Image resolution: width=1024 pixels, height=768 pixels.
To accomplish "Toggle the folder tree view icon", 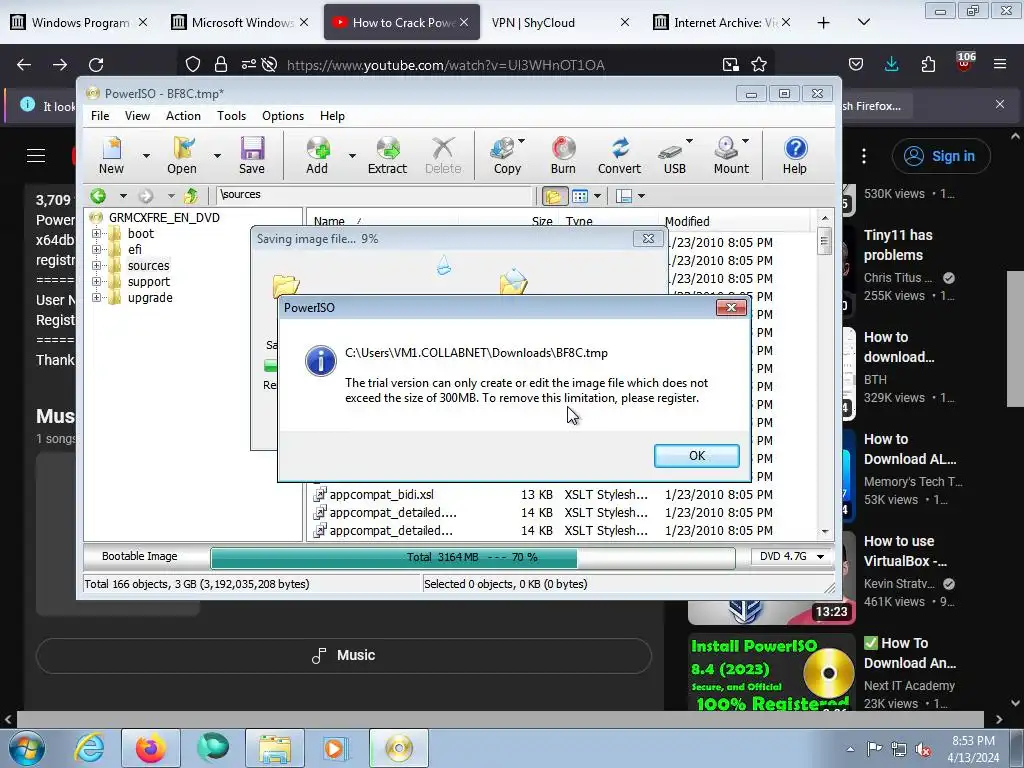I will pyautogui.click(x=553, y=195).
